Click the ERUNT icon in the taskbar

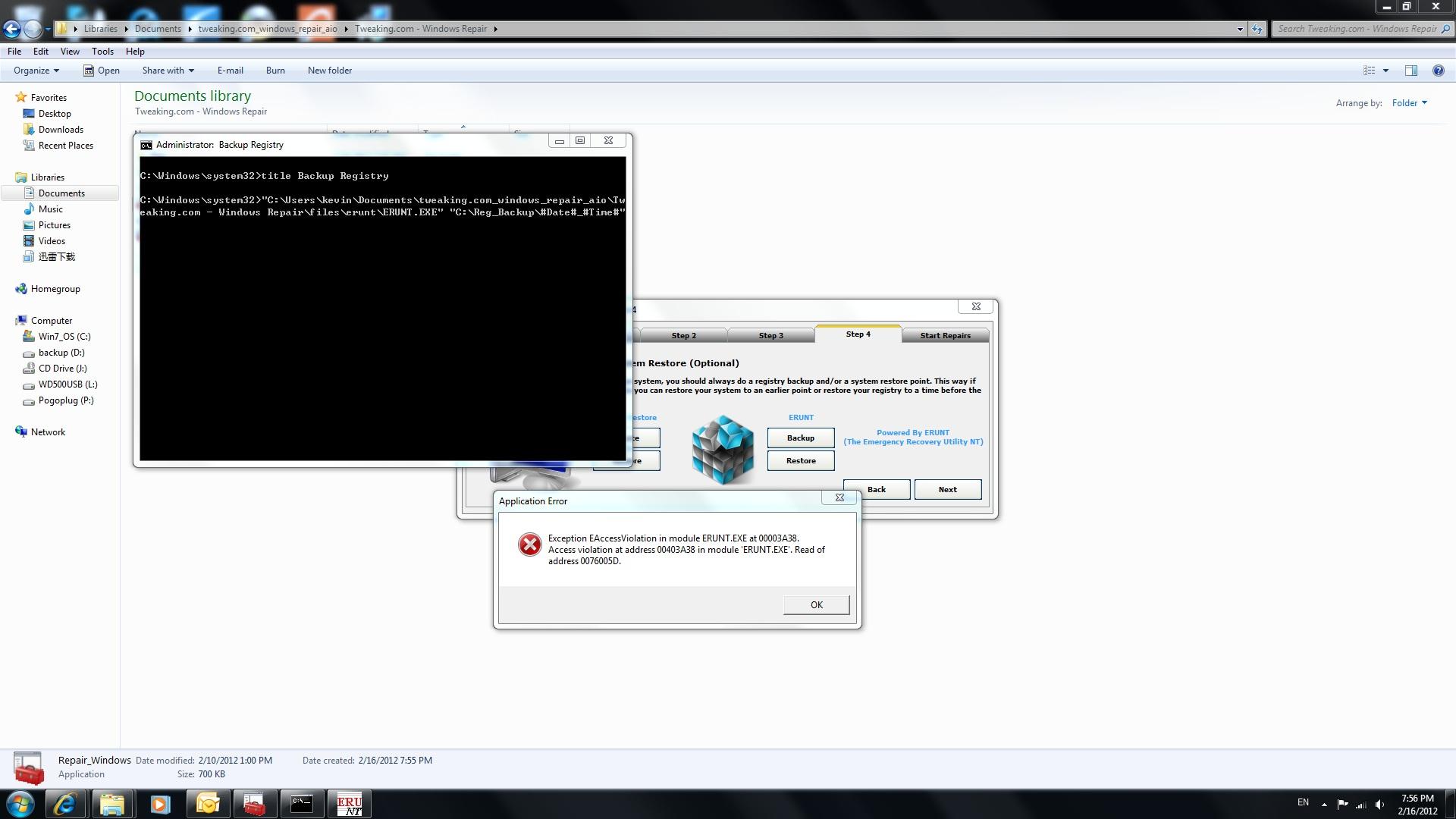click(x=350, y=805)
